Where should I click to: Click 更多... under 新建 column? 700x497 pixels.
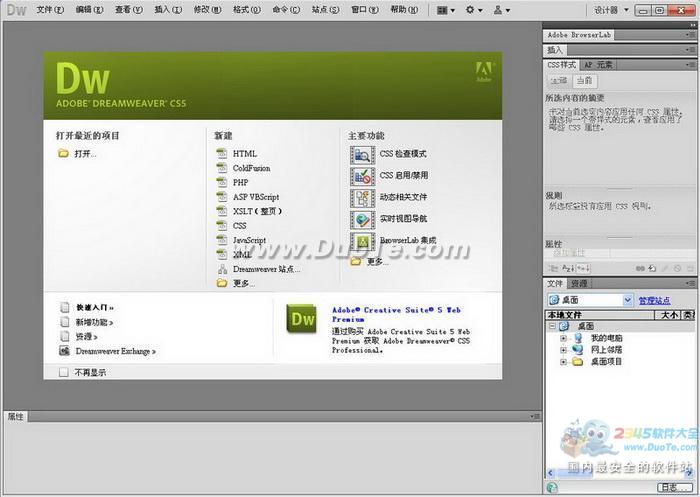[x=244, y=283]
